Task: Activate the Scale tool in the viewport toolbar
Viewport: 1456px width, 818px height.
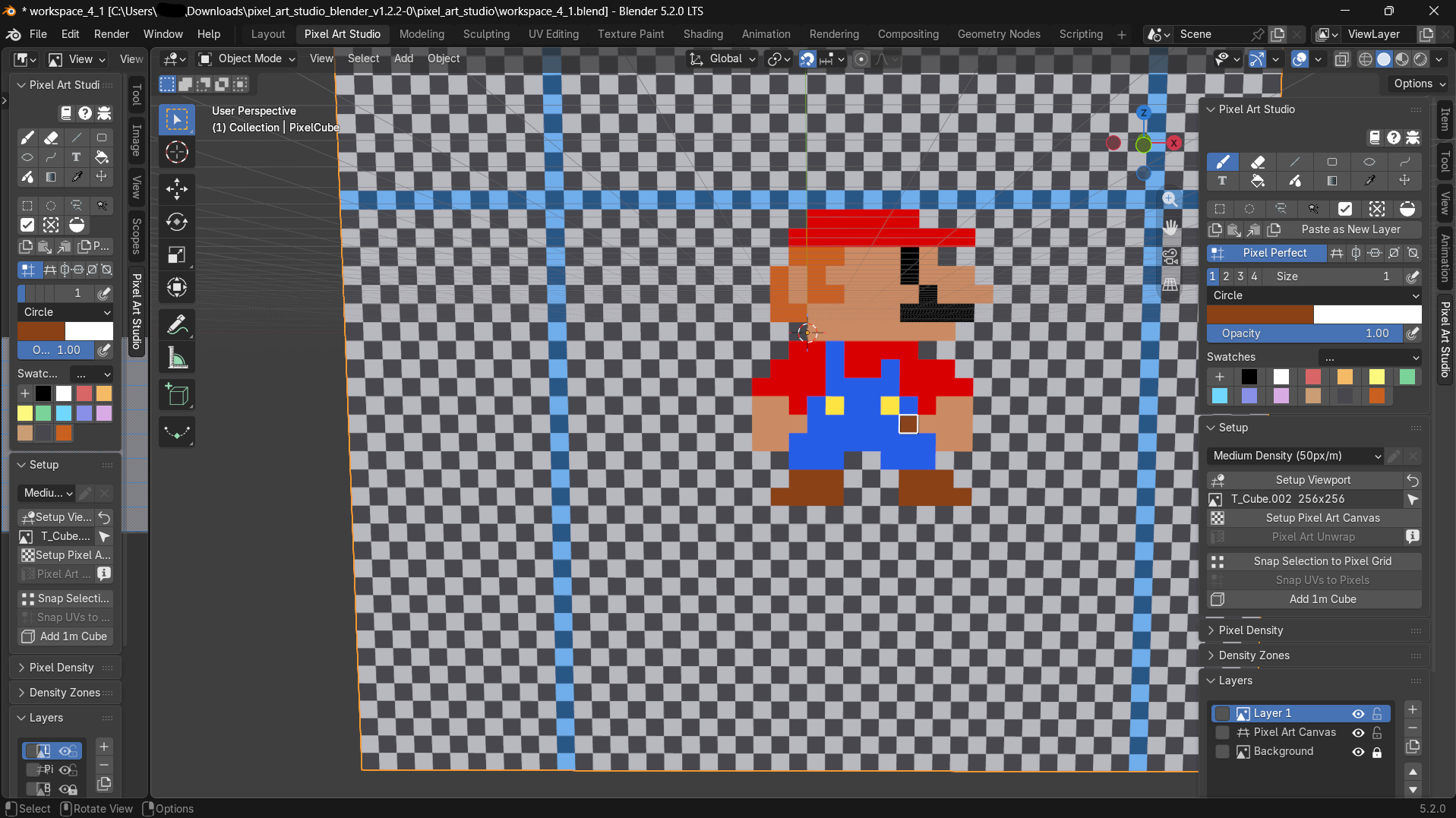Action: point(177,254)
